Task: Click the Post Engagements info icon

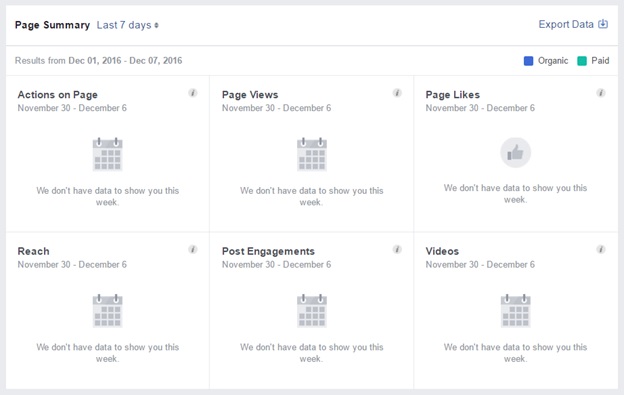Action: (x=397, y=249)
